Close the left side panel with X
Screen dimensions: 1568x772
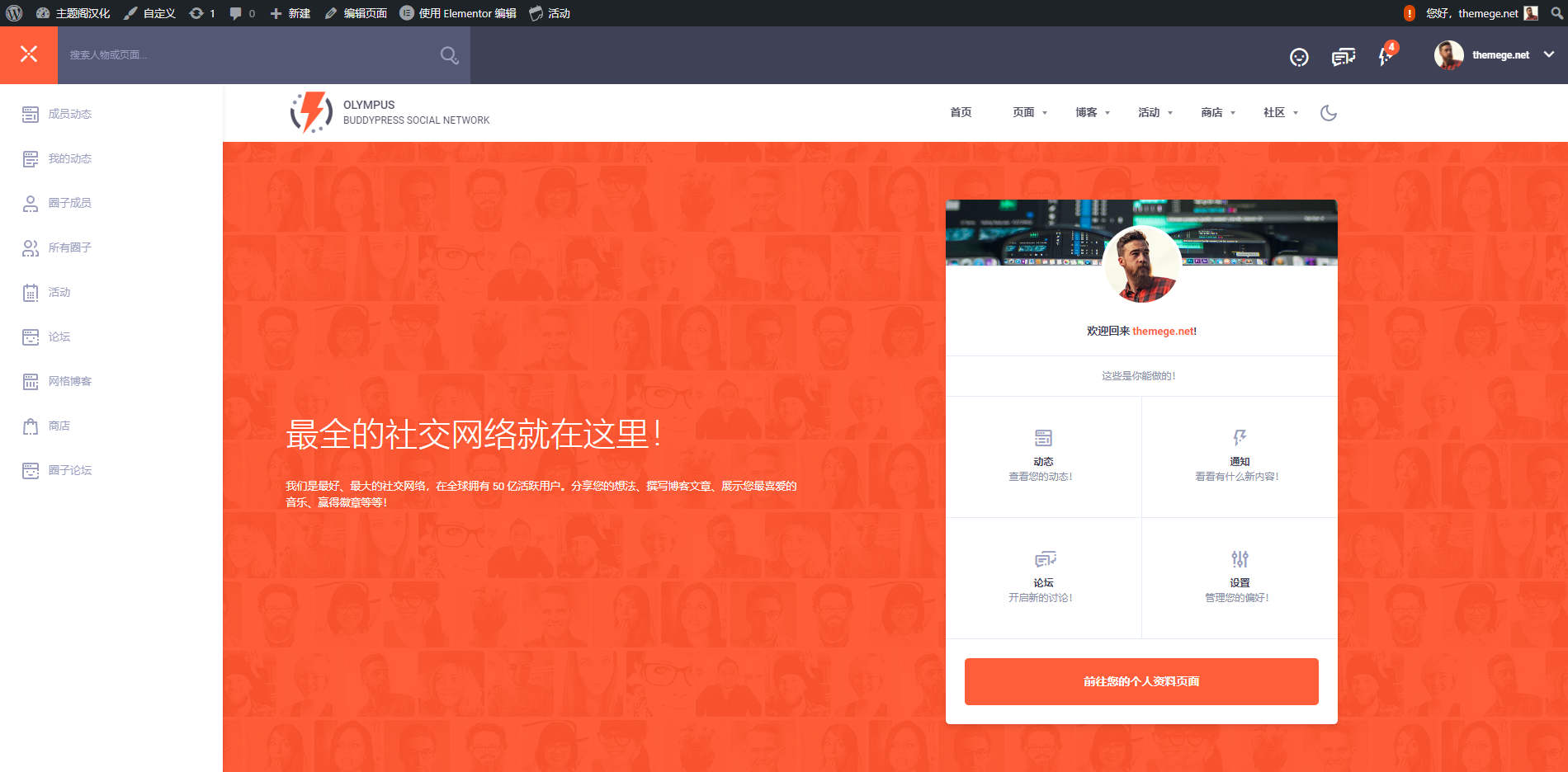tap(29, 54)
